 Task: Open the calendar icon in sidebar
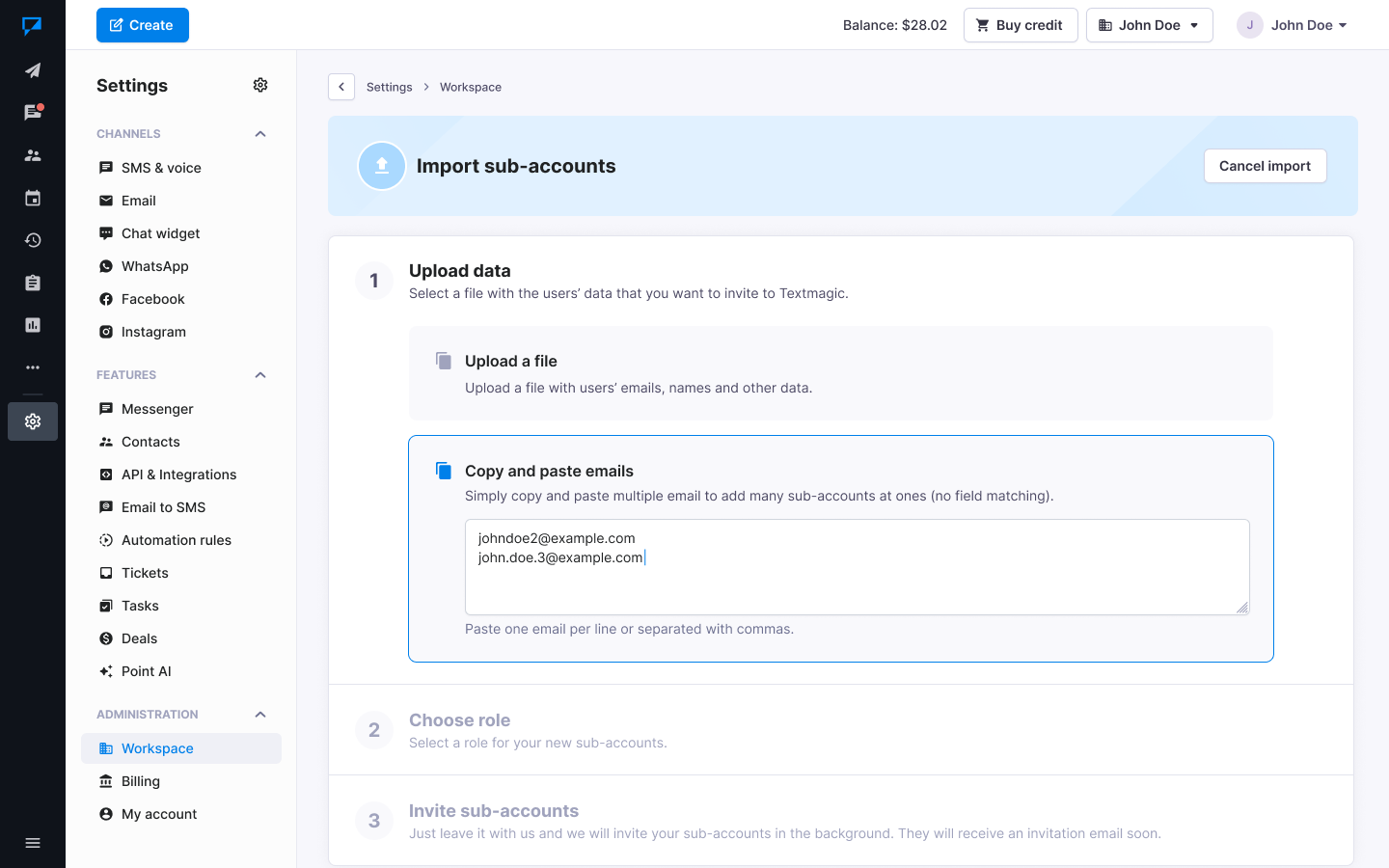pos(33,197)
